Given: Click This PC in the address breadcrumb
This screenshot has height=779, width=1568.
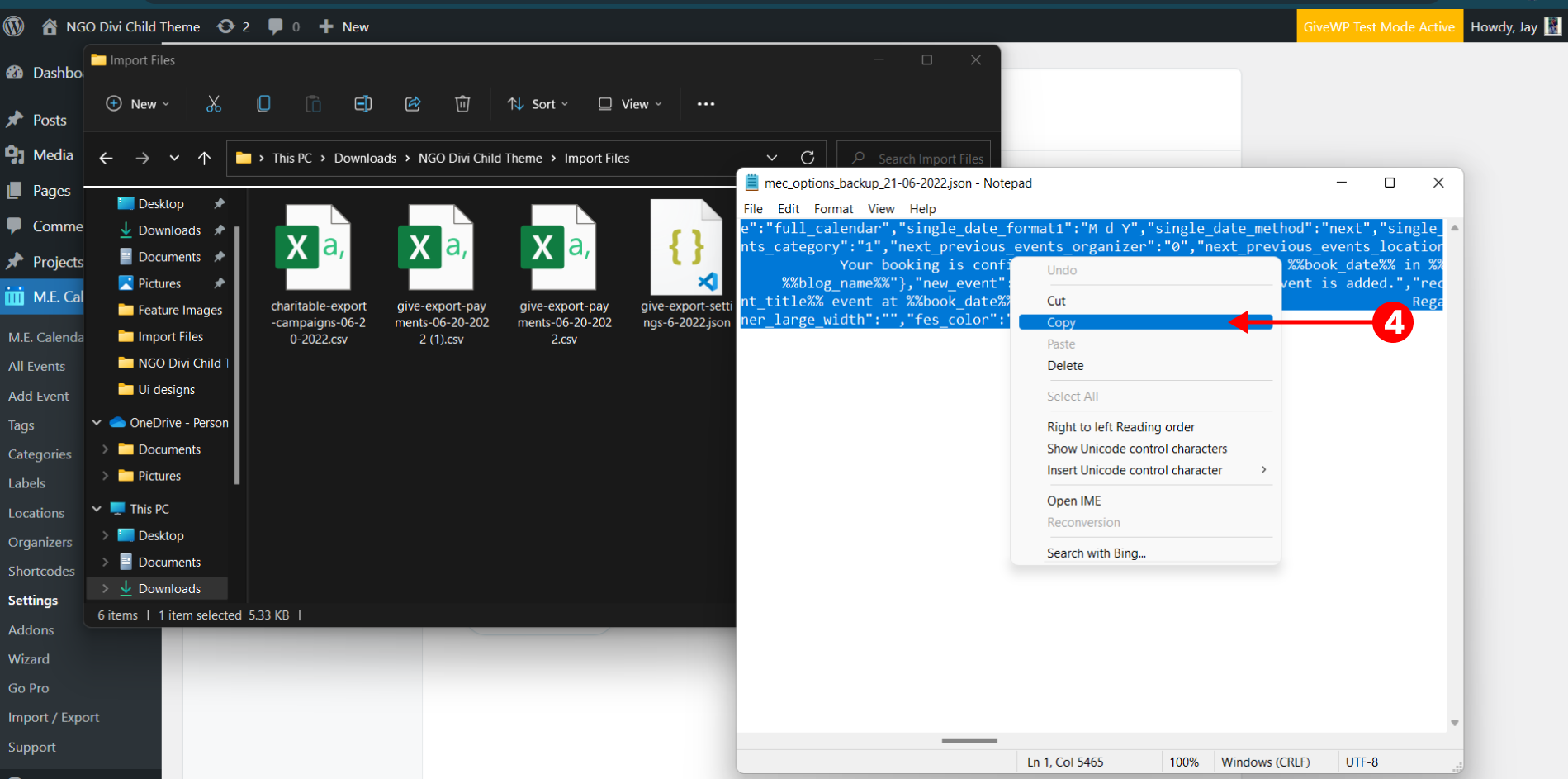Looking at the screenshot, I should [292, 158].
